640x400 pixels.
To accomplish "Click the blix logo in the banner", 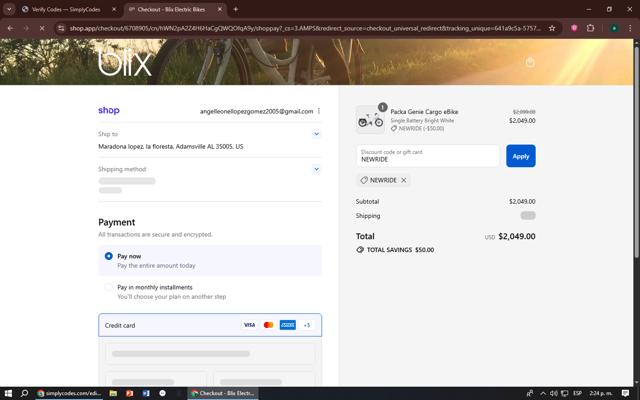I will pos(124,62).
